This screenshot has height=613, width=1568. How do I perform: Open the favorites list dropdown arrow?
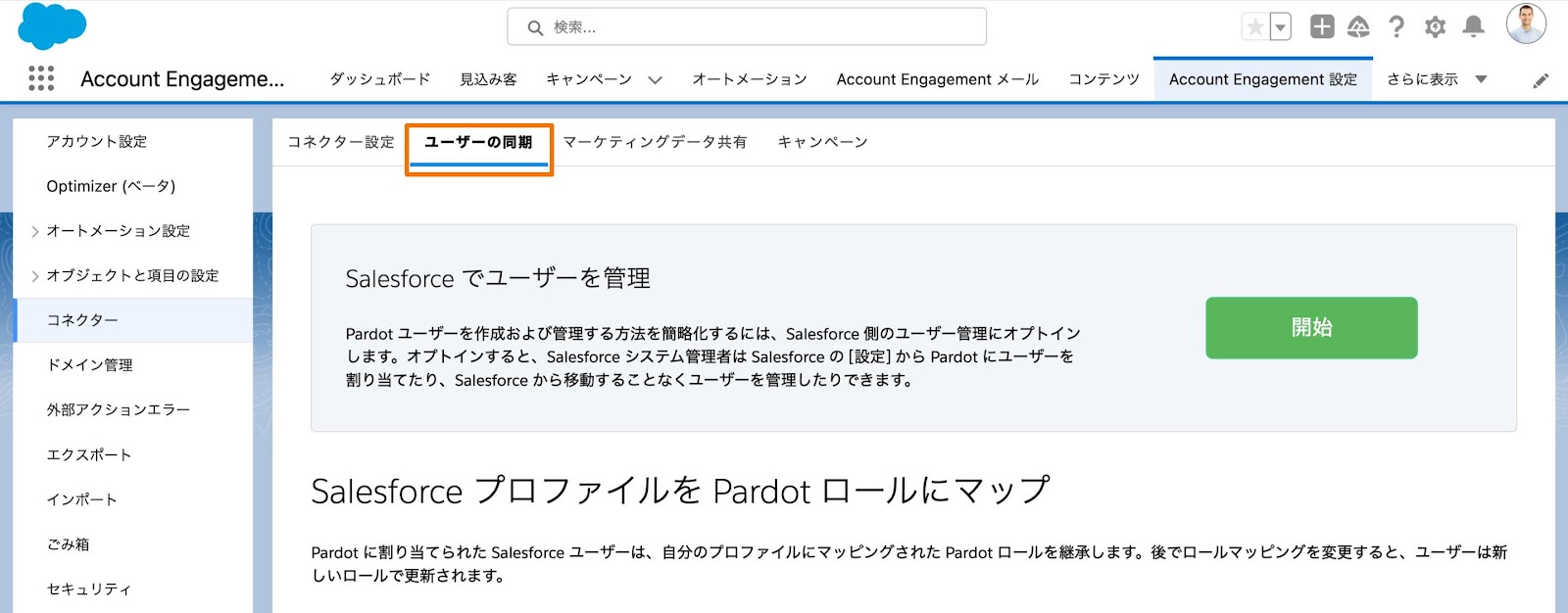(1280, 27)
